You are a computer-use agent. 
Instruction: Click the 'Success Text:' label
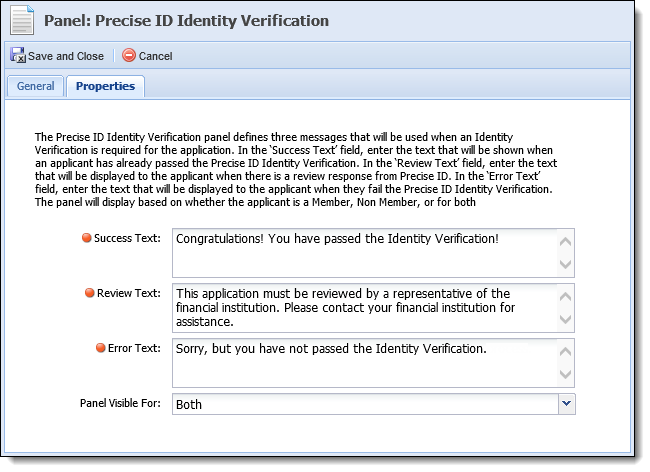127,238
